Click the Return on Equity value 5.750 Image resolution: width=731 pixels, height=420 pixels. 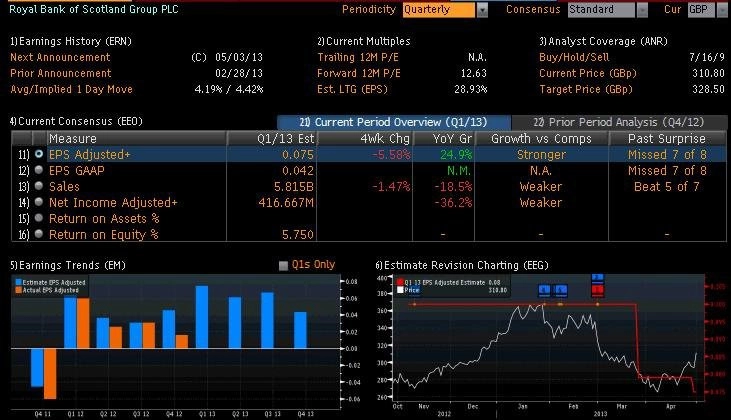pos(298,234)
